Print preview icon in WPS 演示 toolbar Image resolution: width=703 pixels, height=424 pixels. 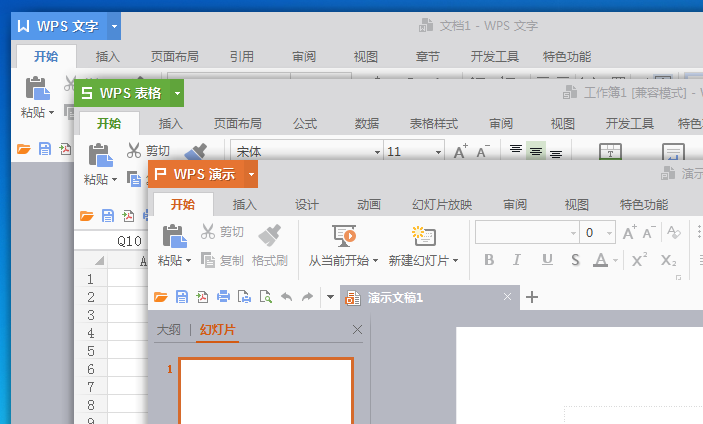coord(265,297)
